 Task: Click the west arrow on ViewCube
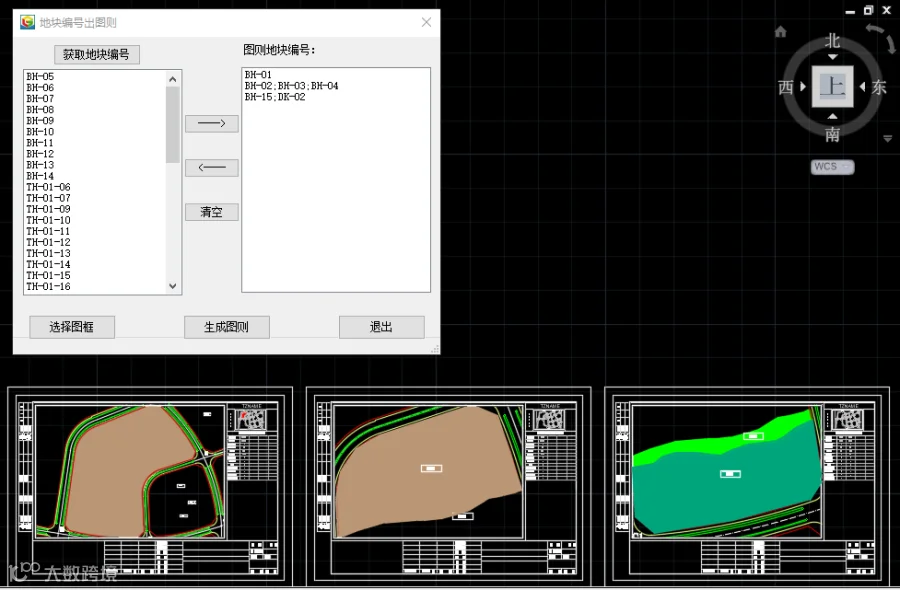click(803, 87)
